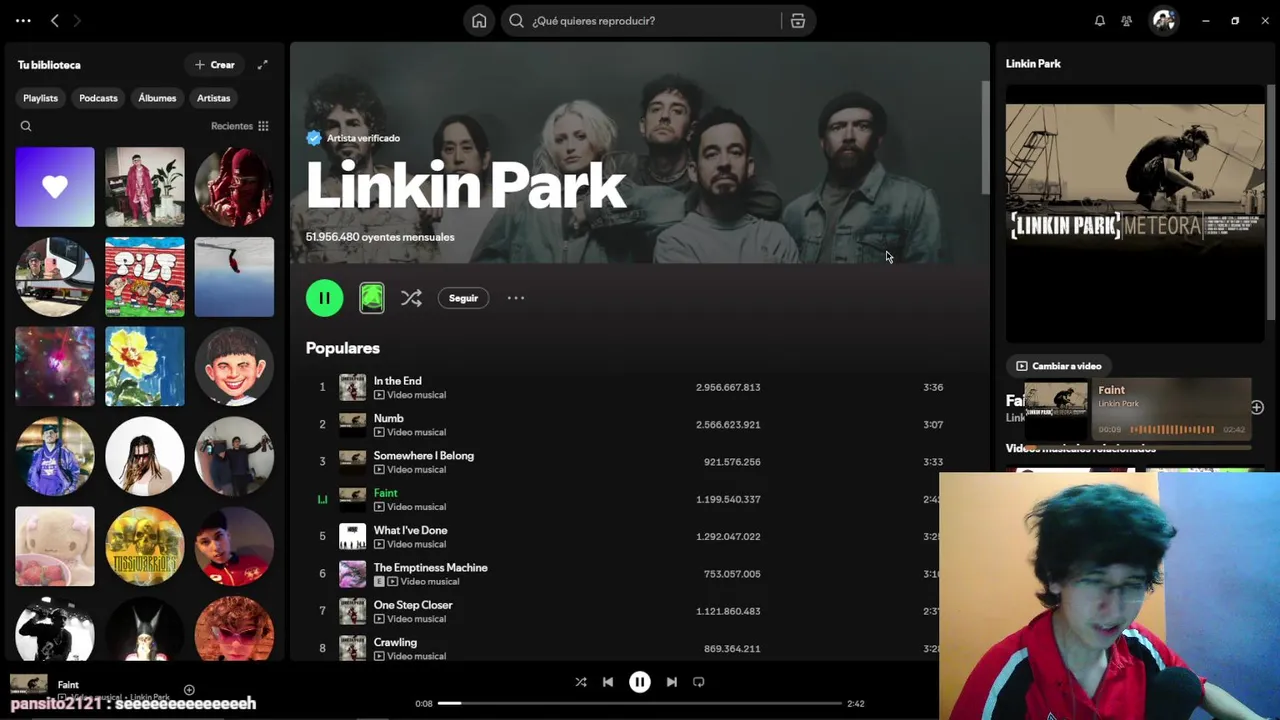Skip to previous track

pos(608,682)
